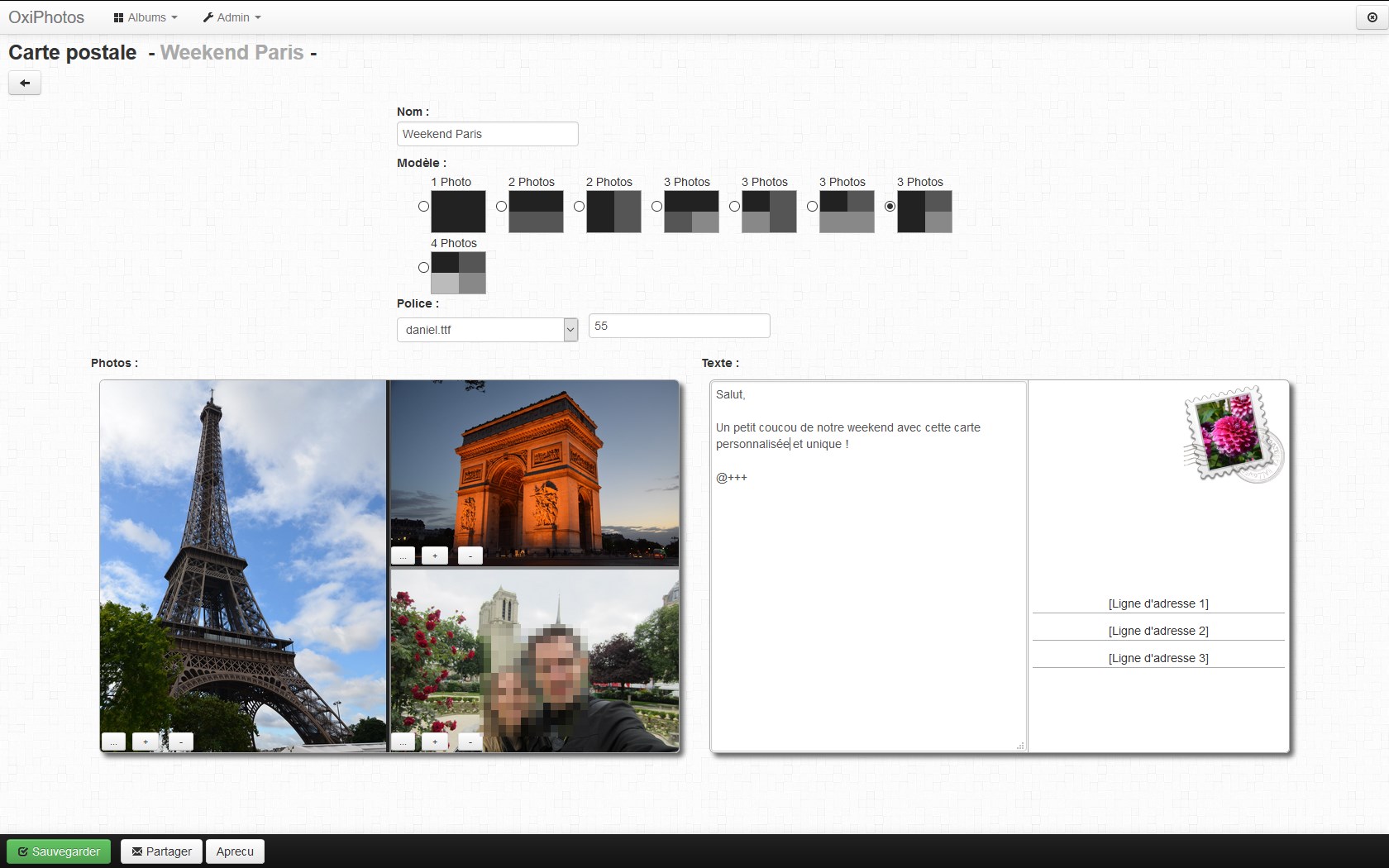The height and width of the screenshot is (868, 1389).
Task: Zoom in (+) on couple selfie photo
Action: [435, 742]
